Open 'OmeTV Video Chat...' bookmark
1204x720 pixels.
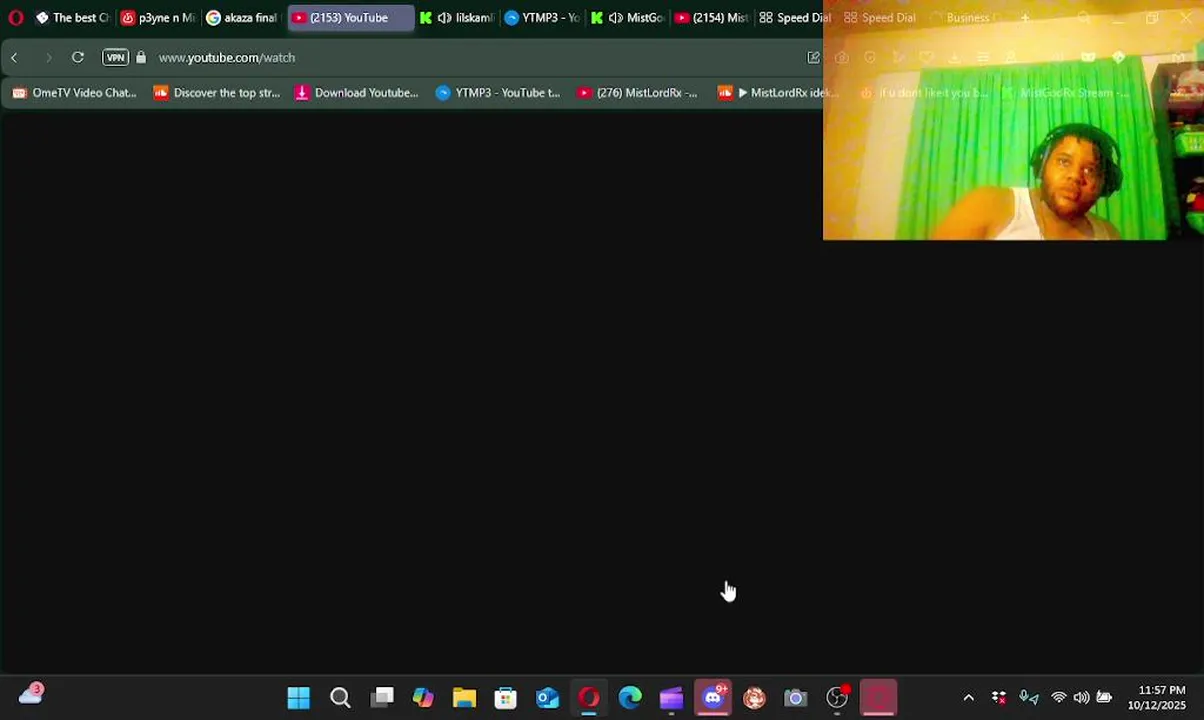74,93
